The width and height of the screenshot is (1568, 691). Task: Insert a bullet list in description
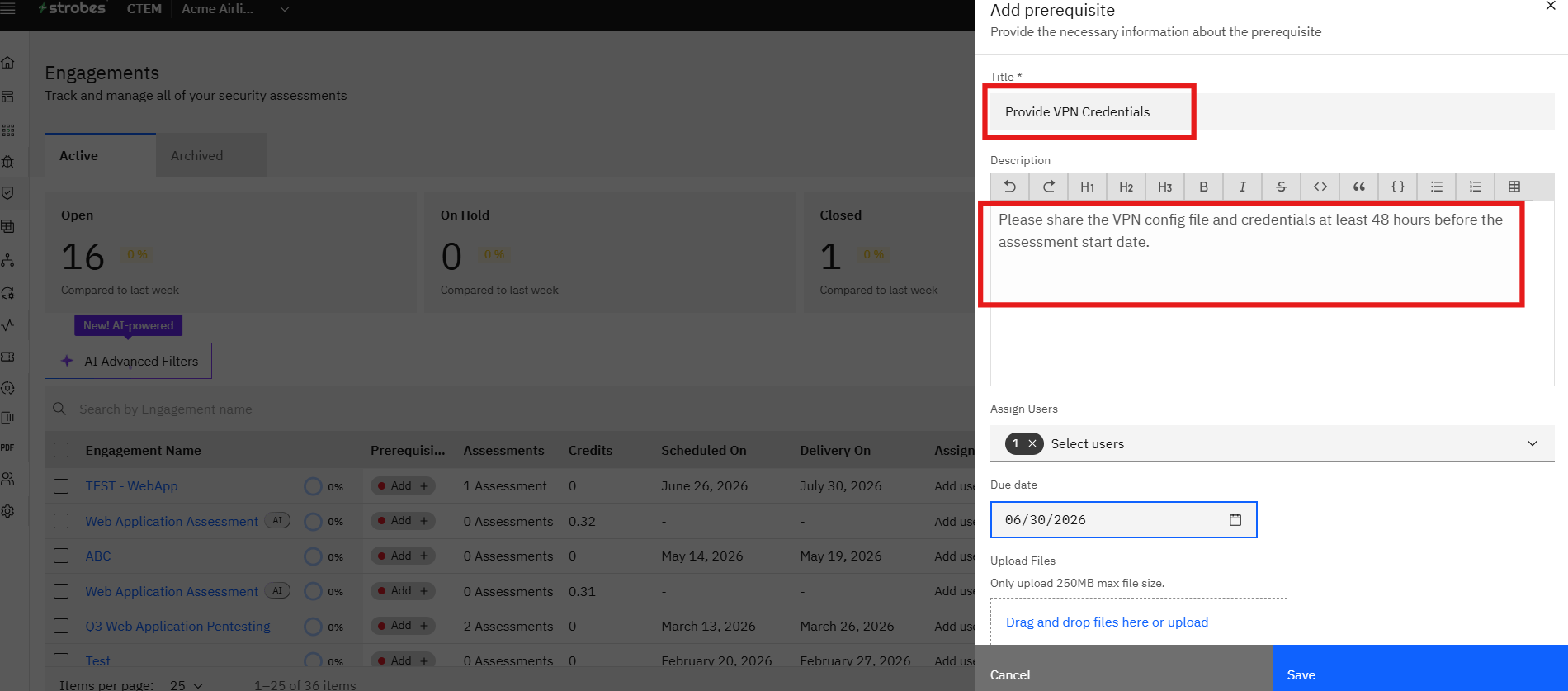click(1436, 187)
